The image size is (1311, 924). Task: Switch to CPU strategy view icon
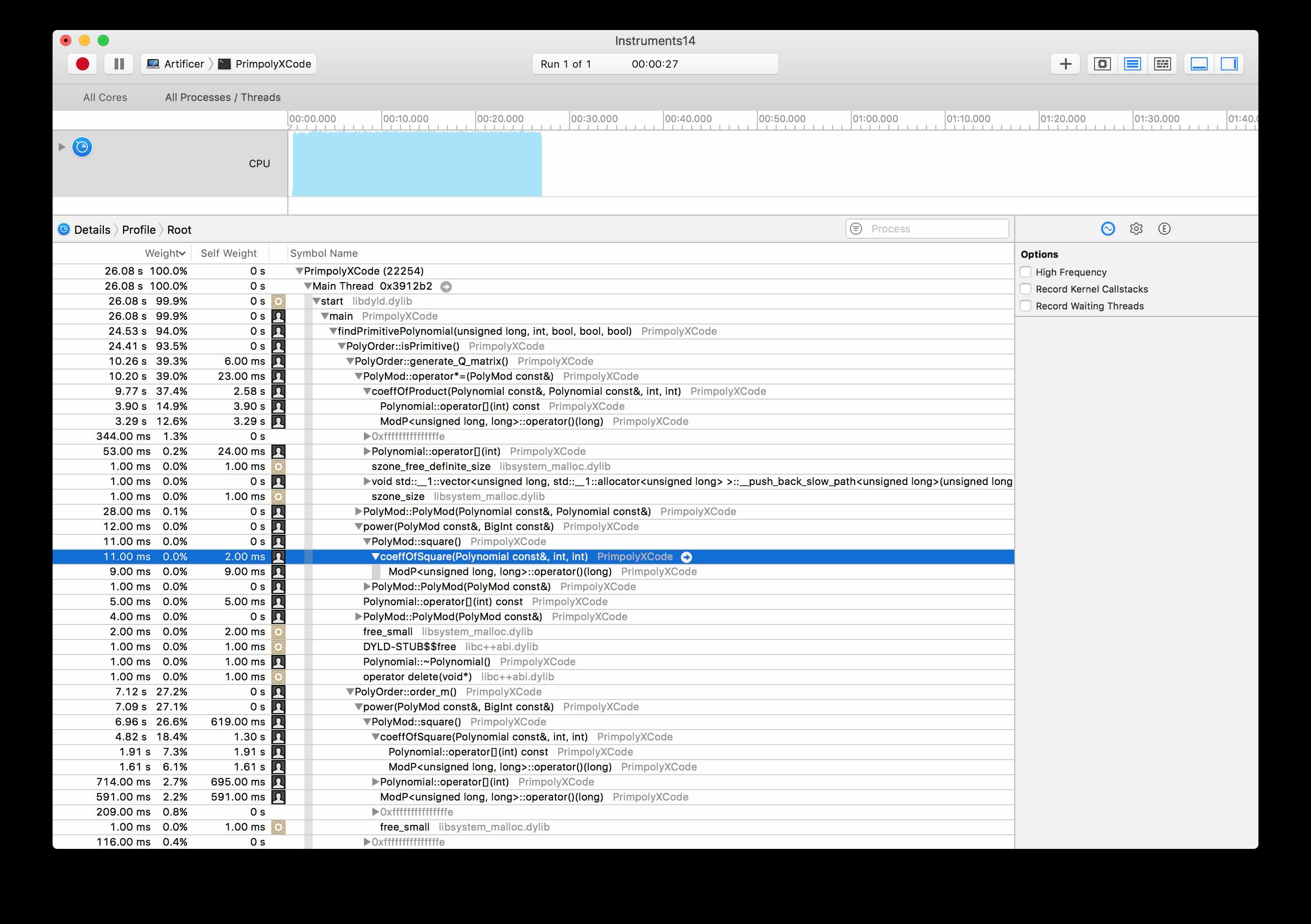(1102, 64)
